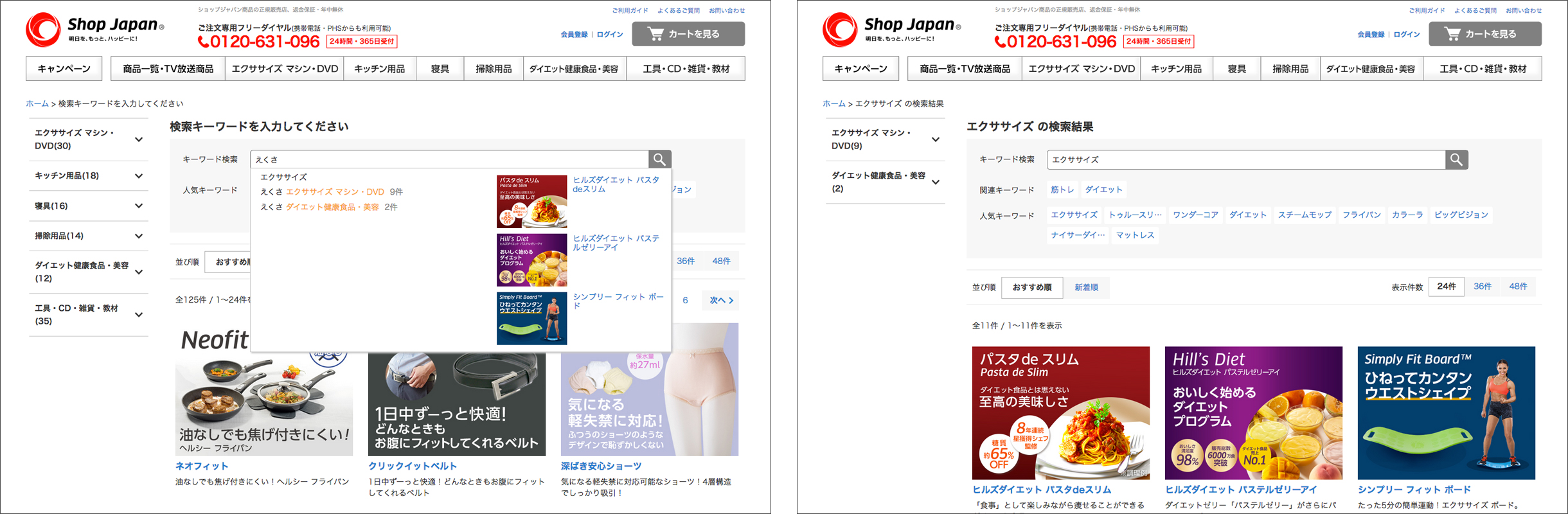Expand エクササイズ マシン・DVD(30) in left page sidebar
Image resolution: width=1568 pixels, height=514 pixels.
pyautogui.click(x=89, y=139)
